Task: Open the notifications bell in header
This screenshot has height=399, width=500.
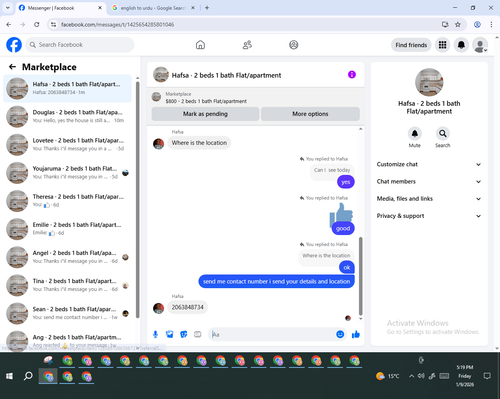Action: pyautogui.click(x=461, y=45)
